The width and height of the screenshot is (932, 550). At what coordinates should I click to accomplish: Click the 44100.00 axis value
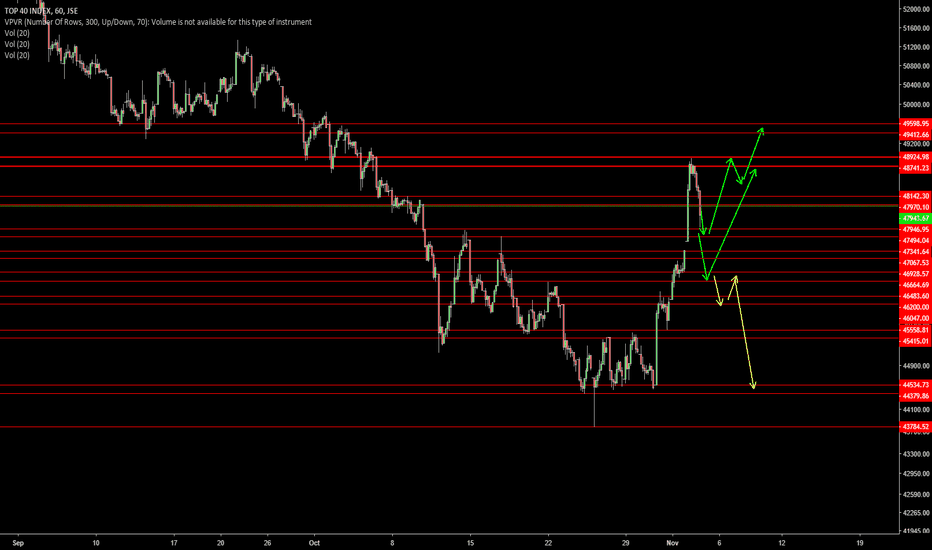pyautogui.click(x=917, y=410)
